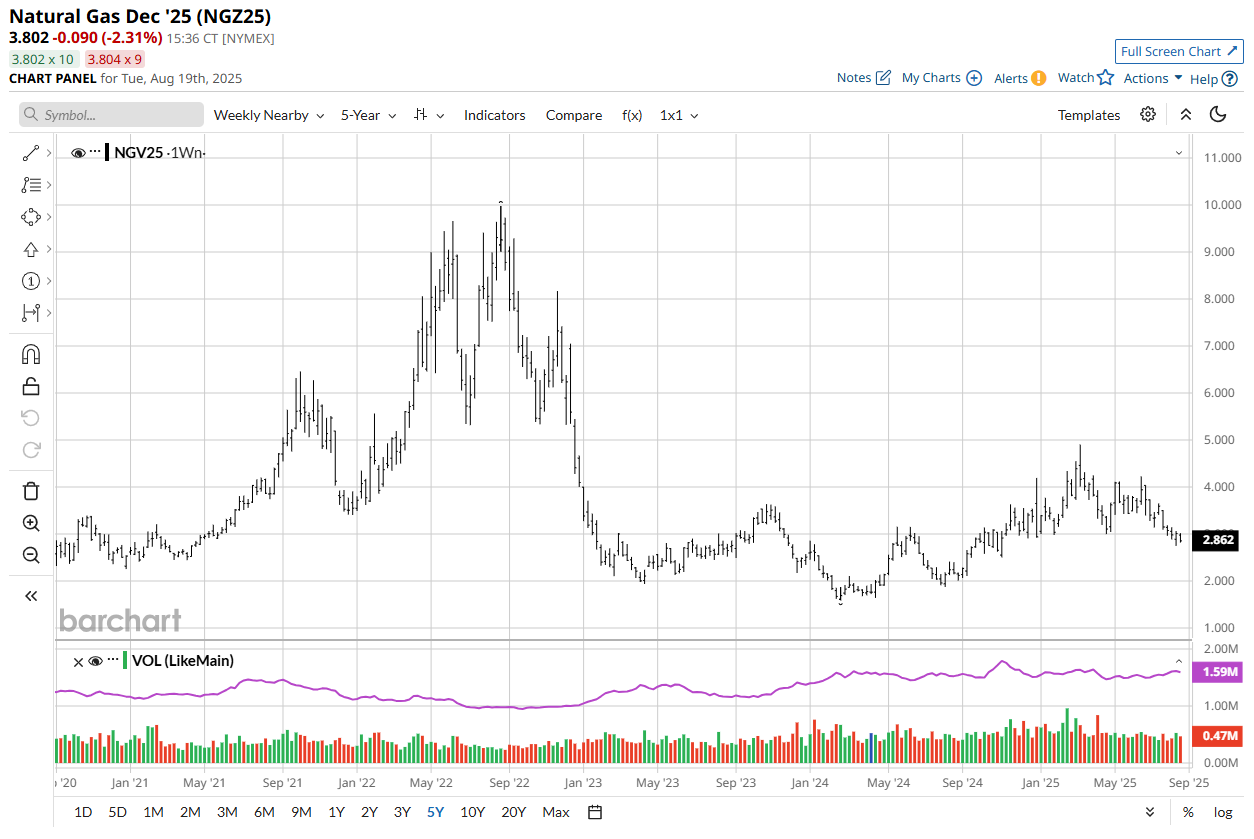Undo last chart annotation
Image resolution: width=1254 pixels, height=839 pixels.
pyautogui.click(x=31, y=418)
